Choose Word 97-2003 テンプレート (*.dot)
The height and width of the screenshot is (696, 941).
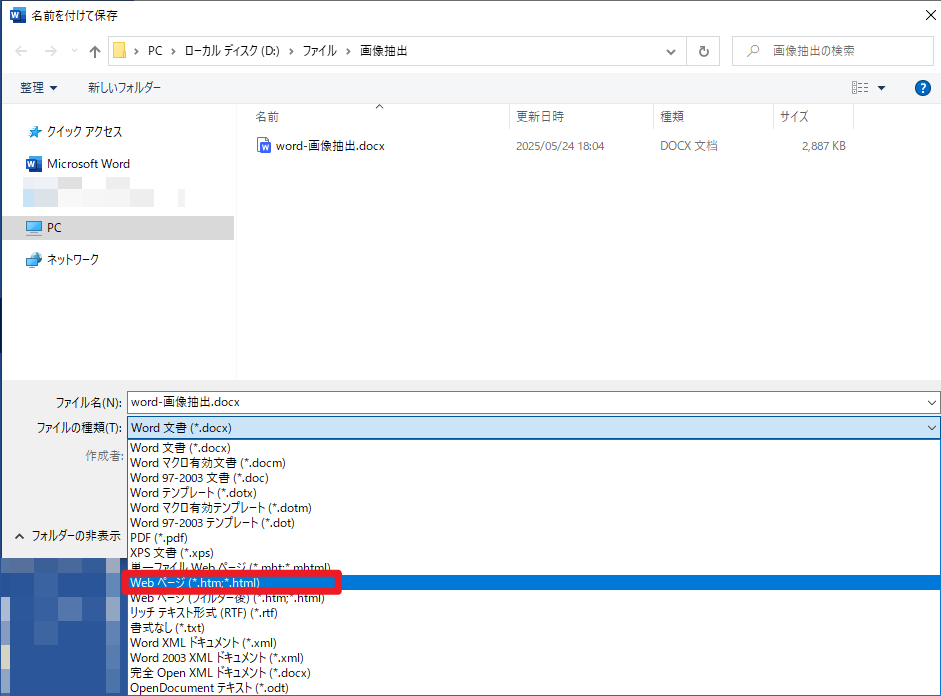534,523
